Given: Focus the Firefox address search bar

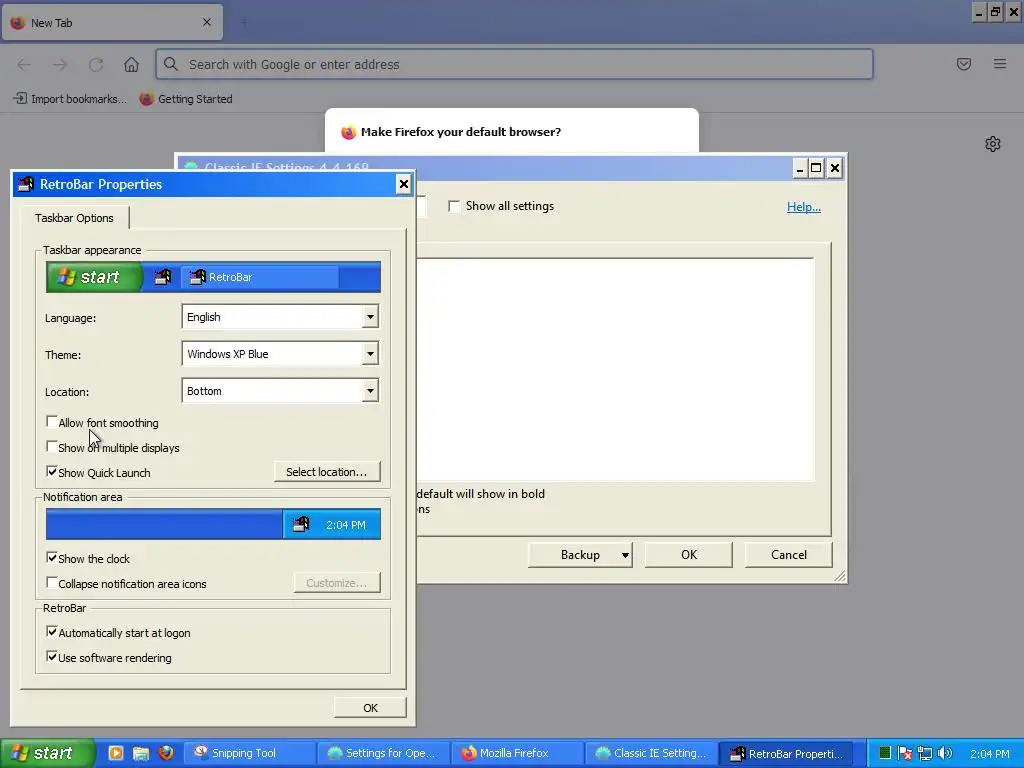Looking at the screenshot, I should [x=515, y=65].
